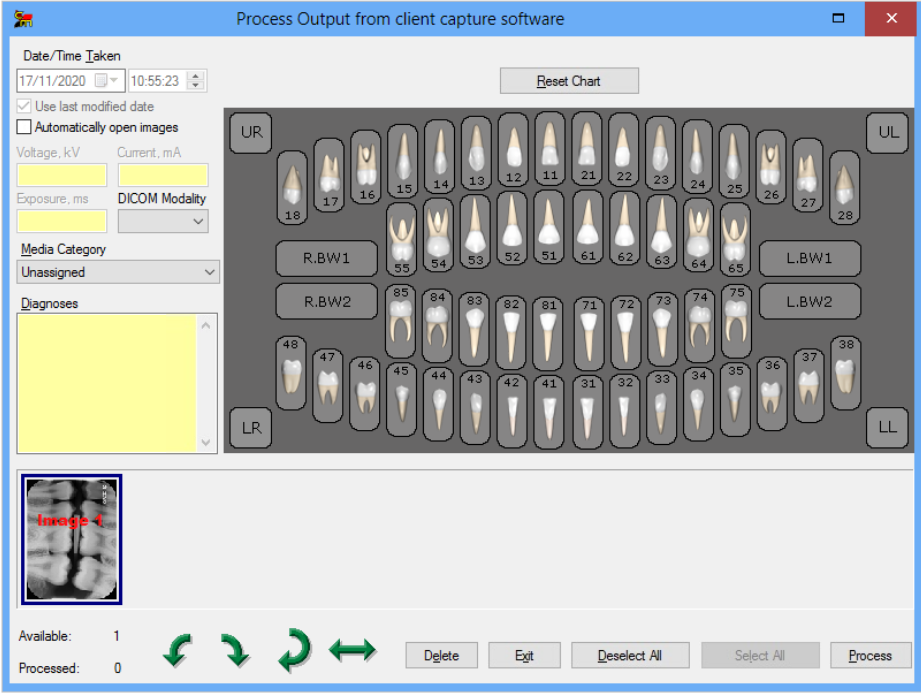Rotate image 180 degrees with circular arrow
Image resolution: width=921 pixels, height=694 pixels.
click(x=294, y=651)
